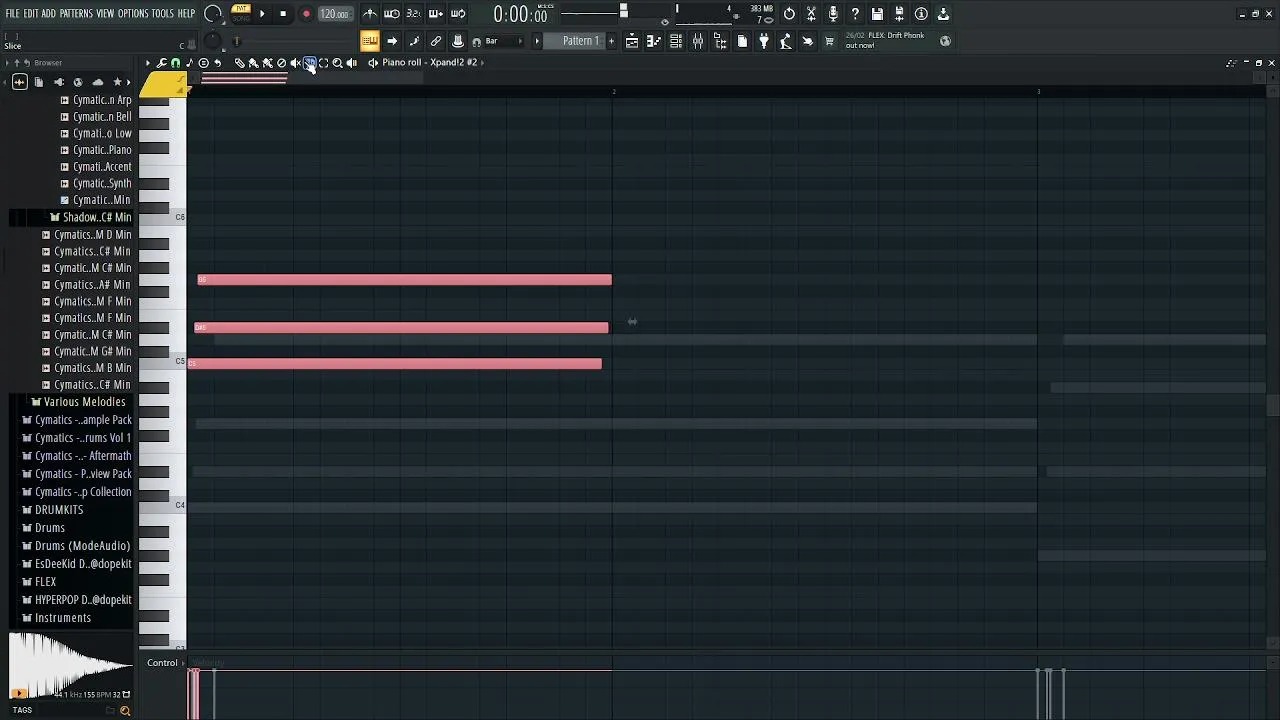Toggle Pattern/Song mode switch
This screenshot has height=720, width=1280.
coord(241,13)
